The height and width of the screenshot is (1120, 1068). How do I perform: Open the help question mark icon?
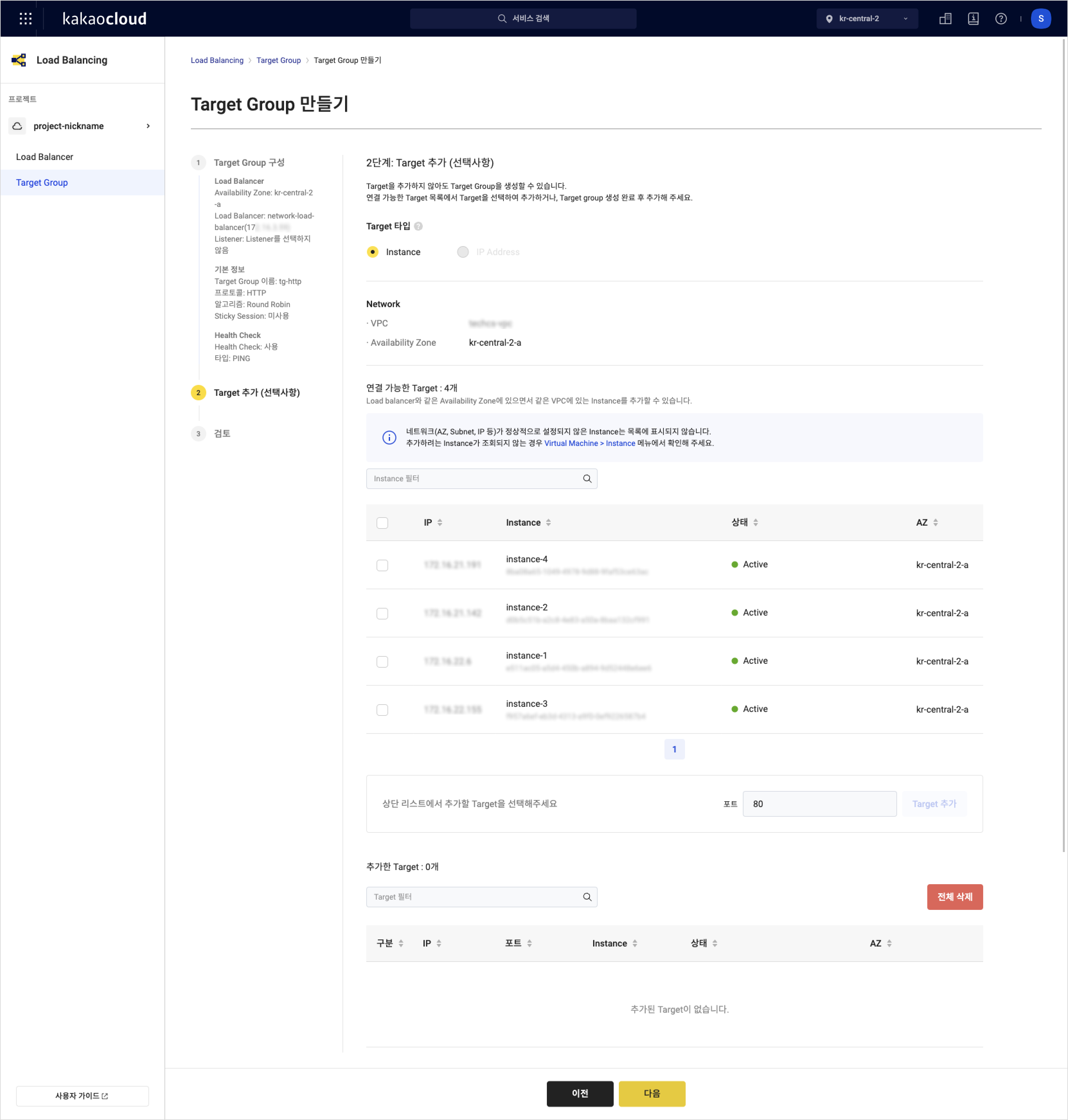coord(1000,19)
